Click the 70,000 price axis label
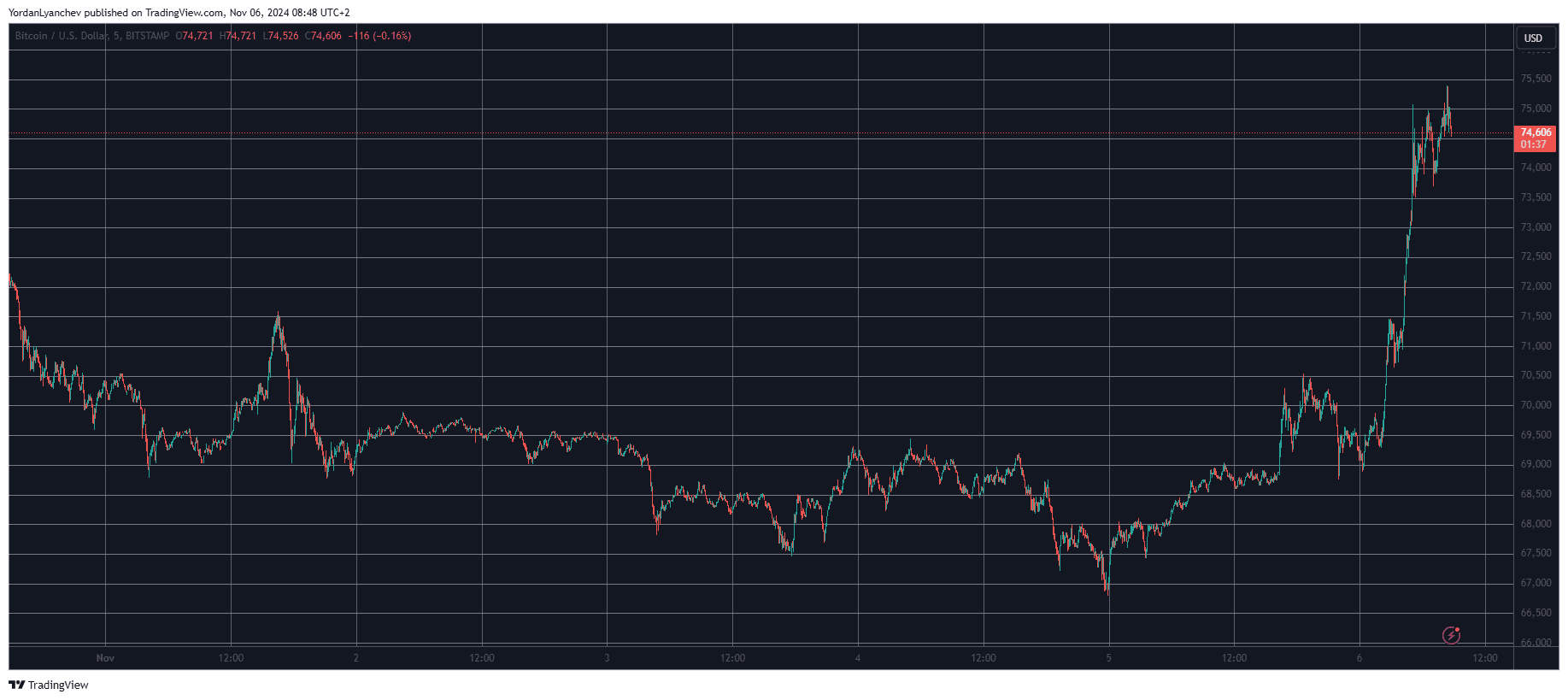 pos(1536,405)
